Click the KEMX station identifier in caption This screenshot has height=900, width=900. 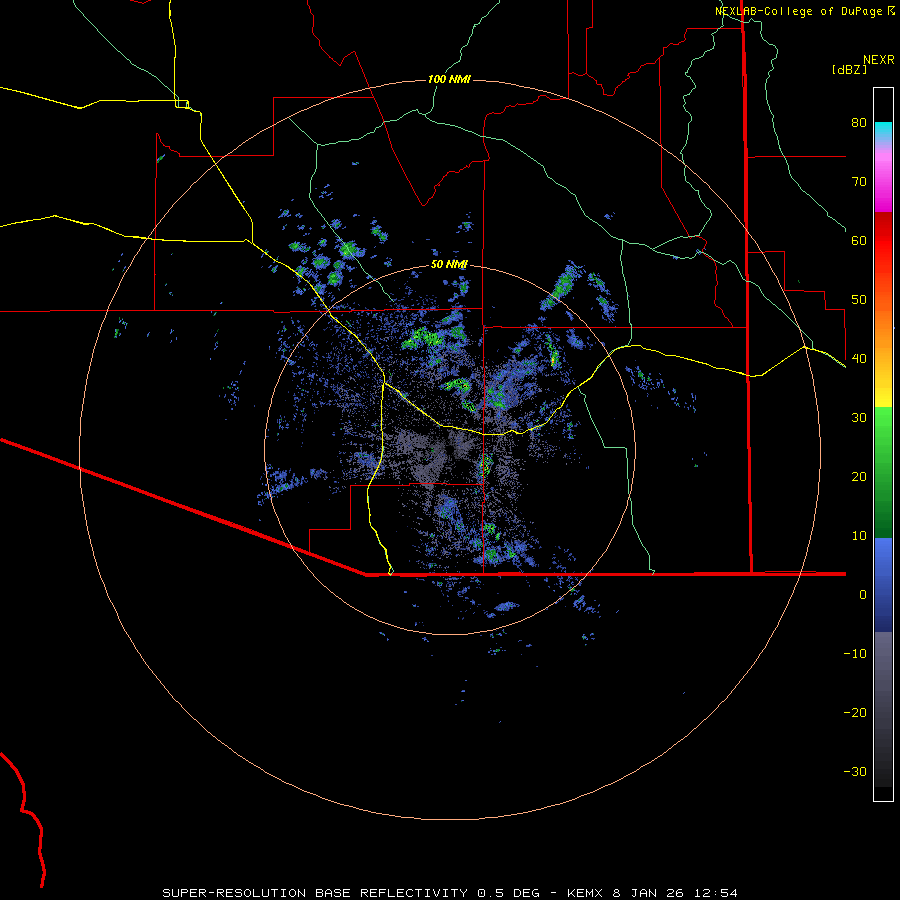click(x=585, y=893)
